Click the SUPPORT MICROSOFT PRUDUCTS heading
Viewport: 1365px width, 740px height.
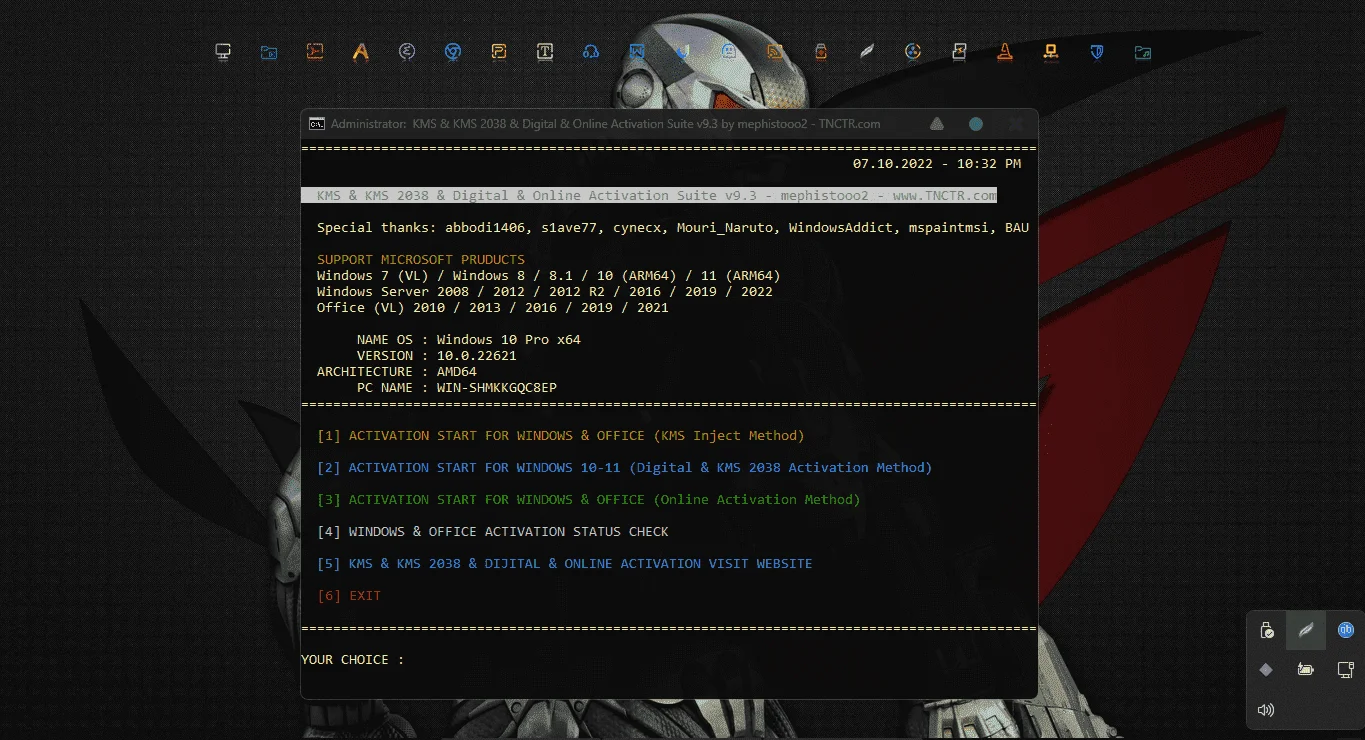421,260
